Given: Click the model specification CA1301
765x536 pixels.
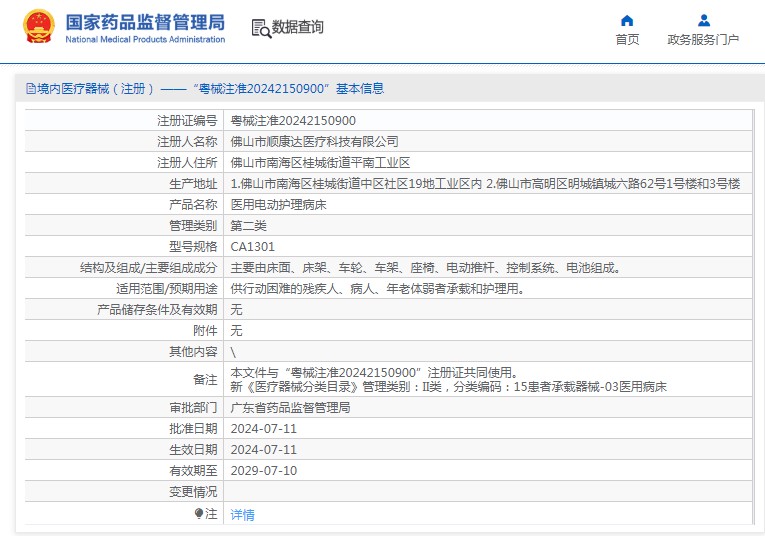Looking at the screenshot, I should (253, 247).
